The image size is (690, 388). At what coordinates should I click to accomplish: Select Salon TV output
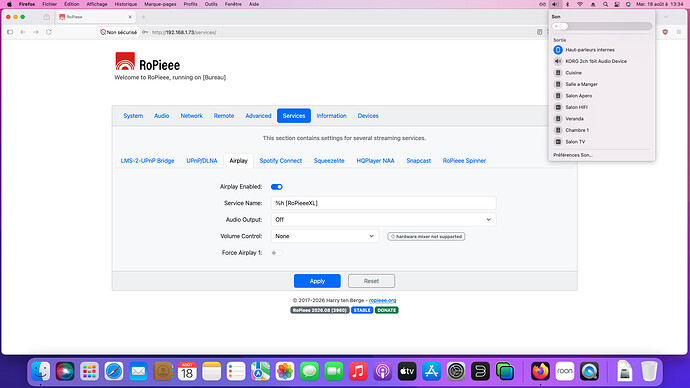point(602,142)
